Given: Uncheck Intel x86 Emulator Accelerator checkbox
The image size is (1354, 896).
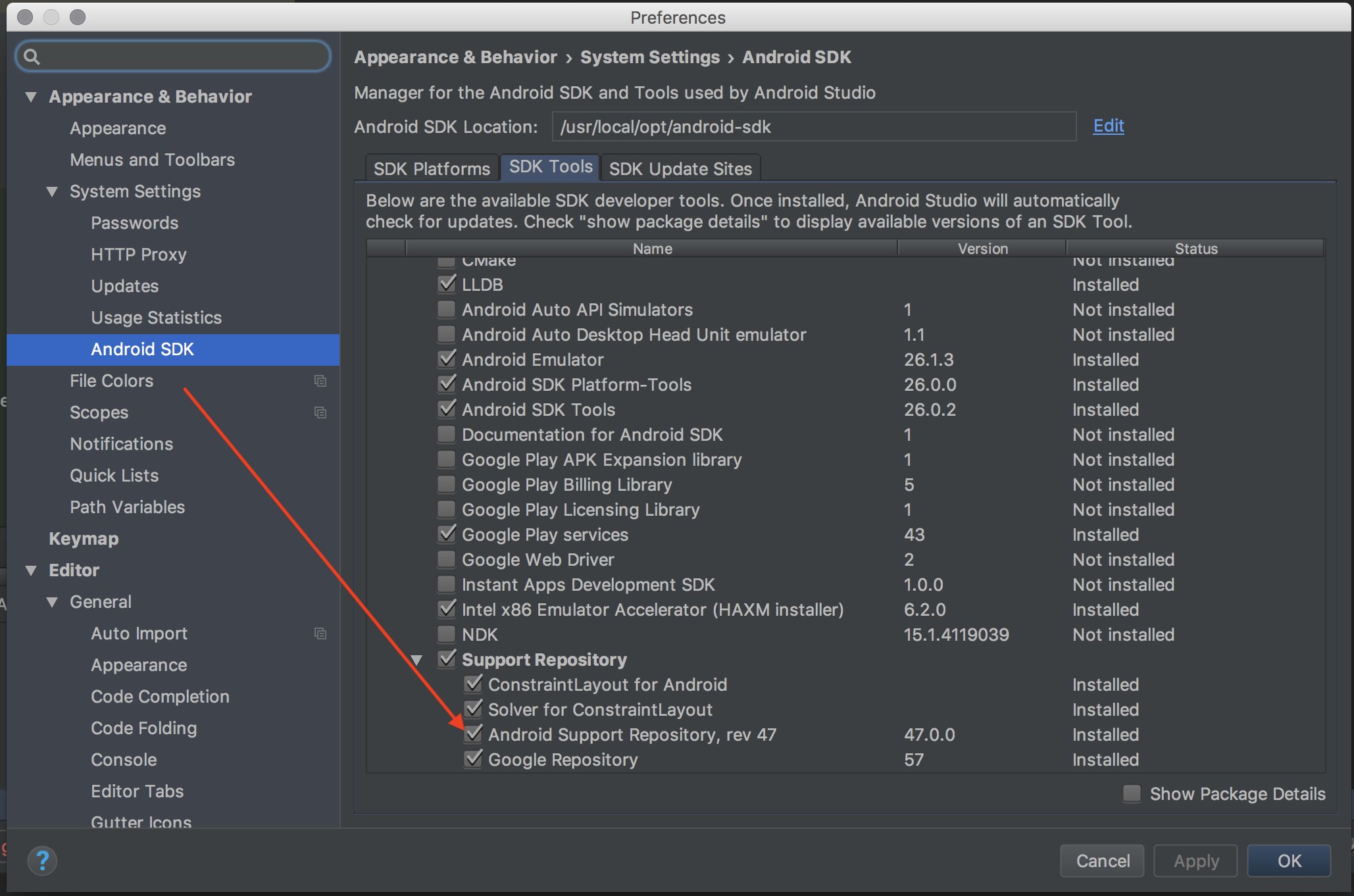Looking at the screenshot, I should click(x=447, y=609).
